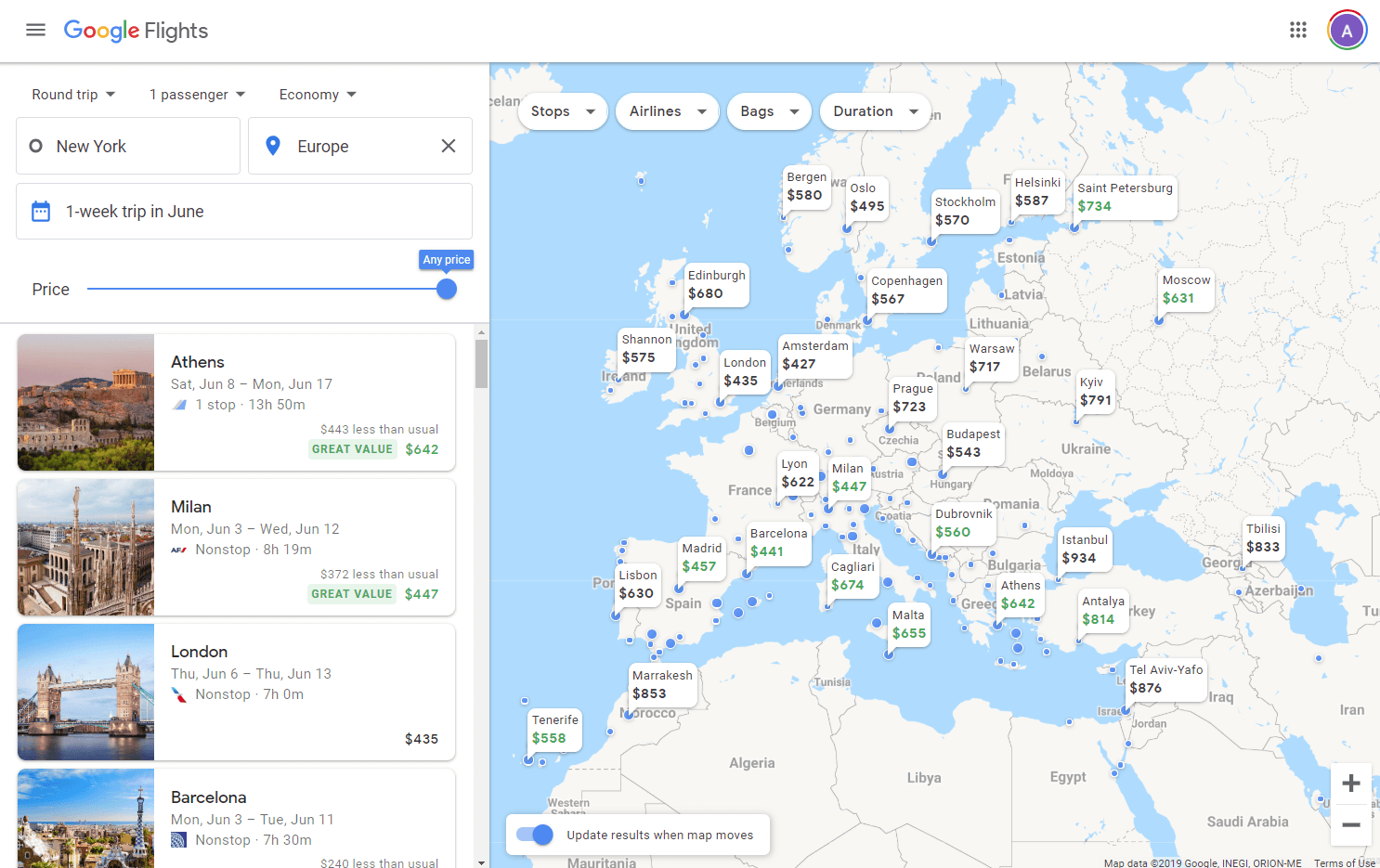Open the Stops filter on the map
The width and height of the screenshot is (1380, 868).
coord(562,110)
